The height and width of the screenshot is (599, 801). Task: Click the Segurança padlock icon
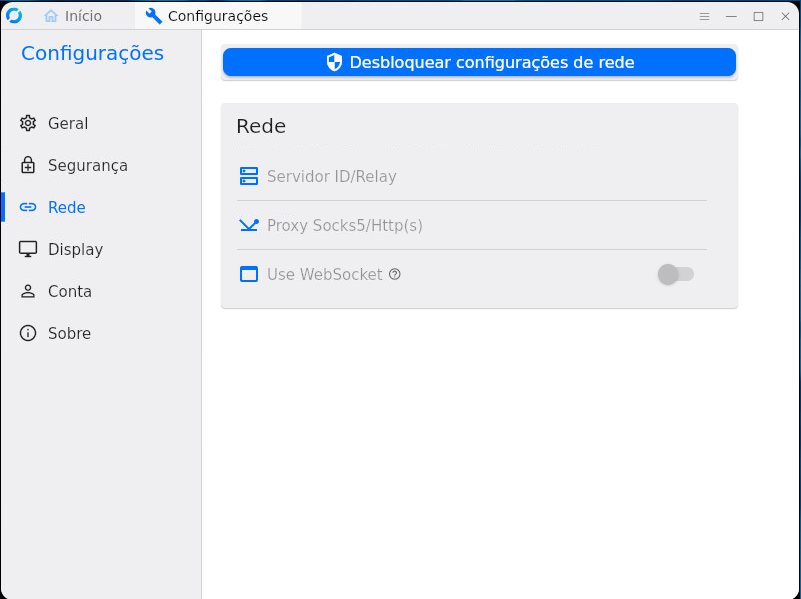(x=28, y=165)
